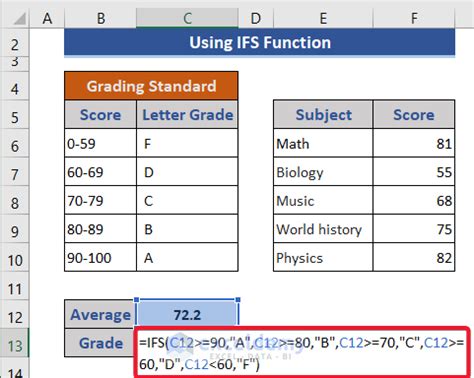Click the 'Grading Standard' header cell
The width and height of the screenshot is (474, 378).
point(151,86)
